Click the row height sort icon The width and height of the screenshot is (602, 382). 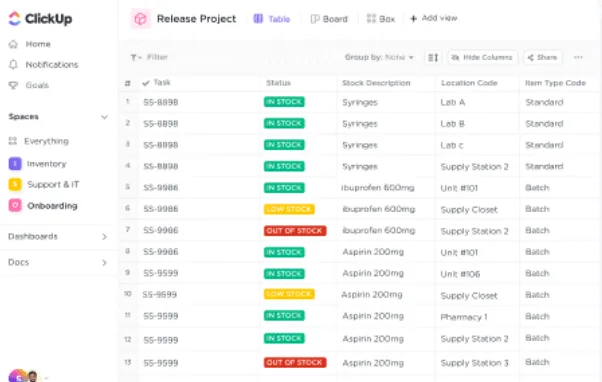tap(433, 58)
